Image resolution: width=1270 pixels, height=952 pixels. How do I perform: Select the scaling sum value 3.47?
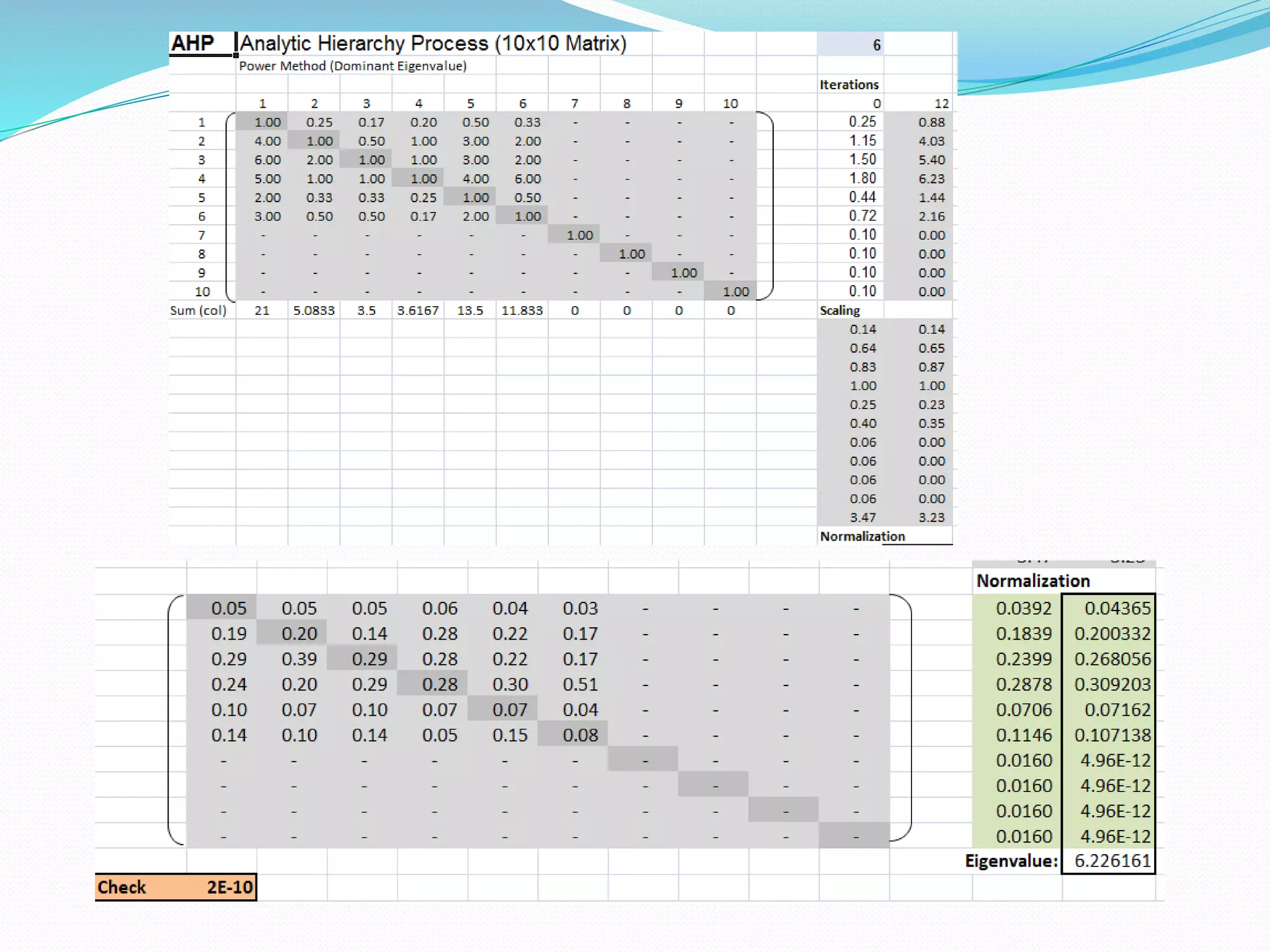point(862,518)
